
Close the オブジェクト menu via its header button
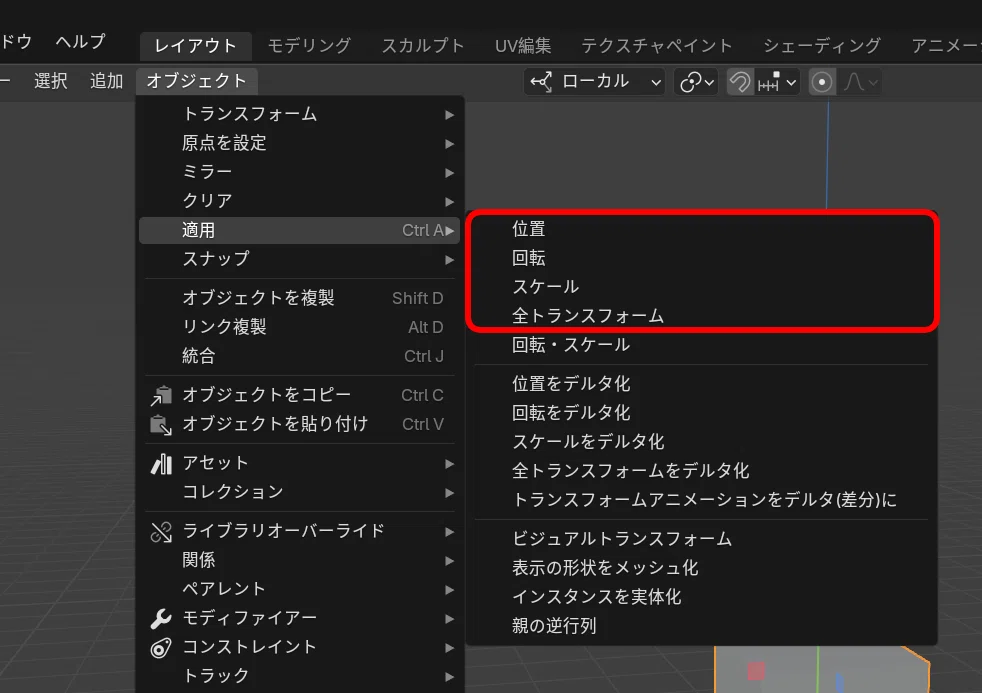click(197, 81)
